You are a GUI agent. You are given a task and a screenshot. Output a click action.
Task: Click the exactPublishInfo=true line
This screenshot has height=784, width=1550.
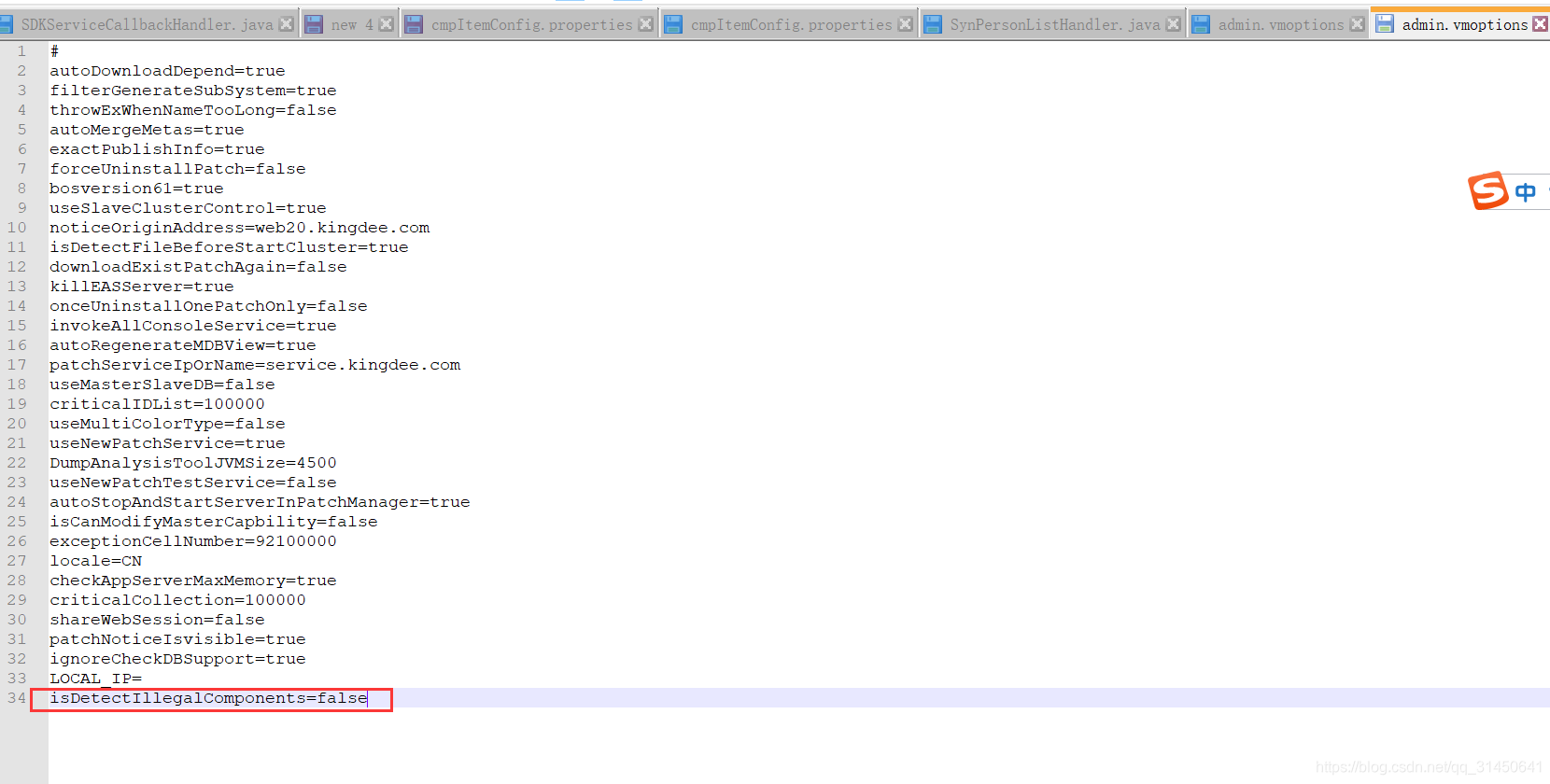[x=157, y=149]
